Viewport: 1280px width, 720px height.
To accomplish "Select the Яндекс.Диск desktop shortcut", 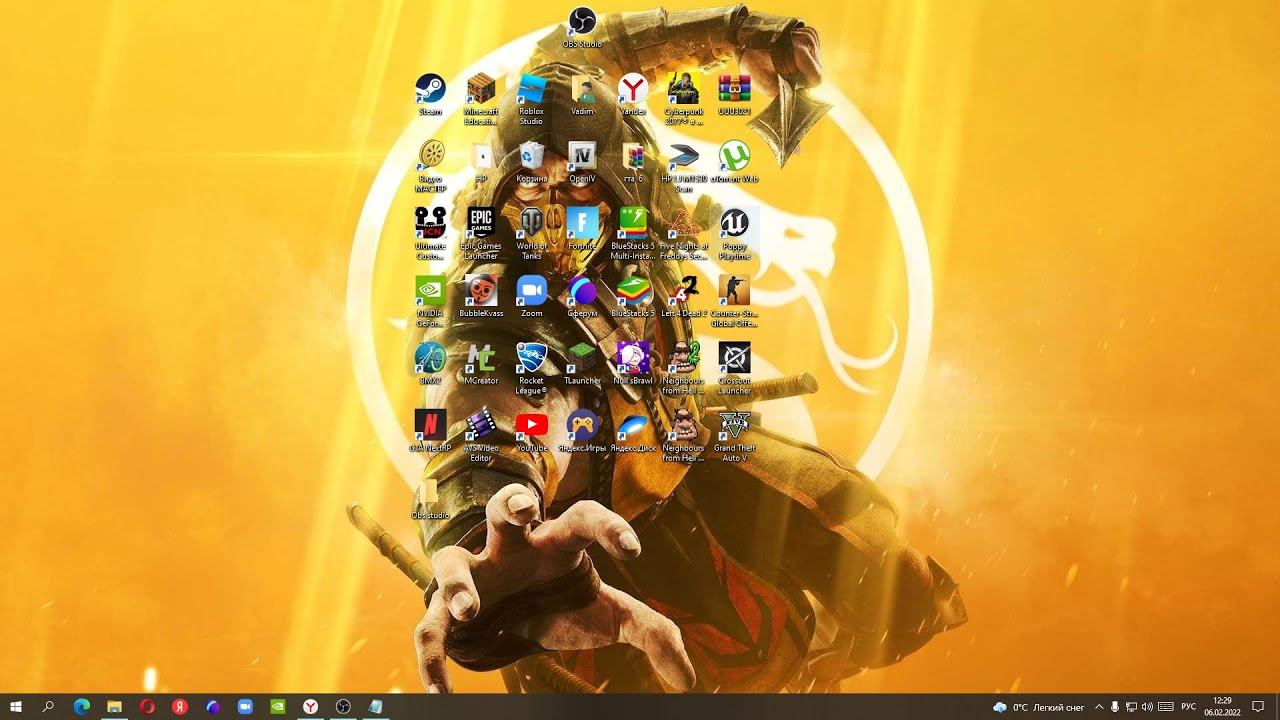I will (633, 431).
